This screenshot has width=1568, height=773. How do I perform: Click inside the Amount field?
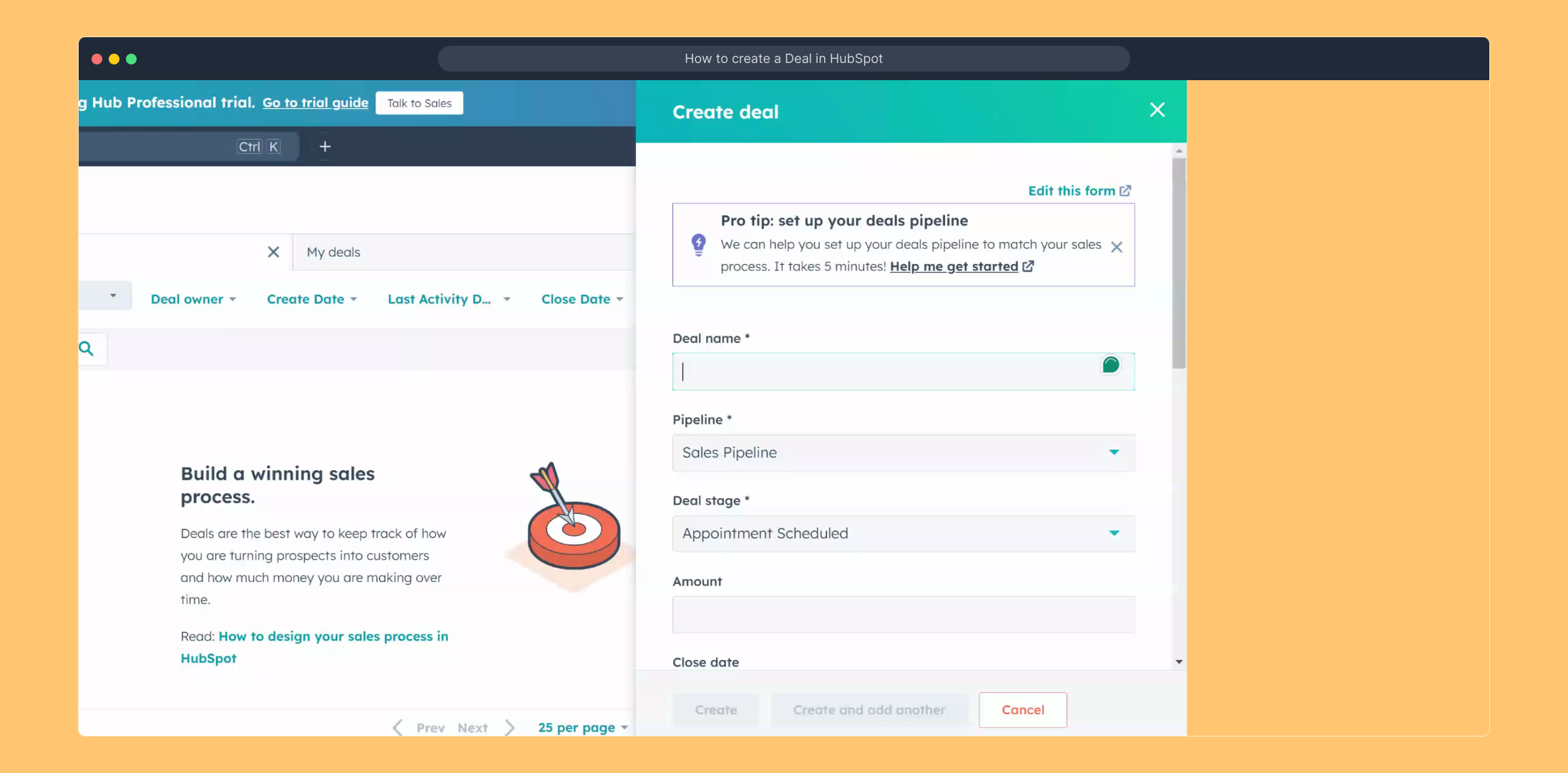click(x=903, y=614)
